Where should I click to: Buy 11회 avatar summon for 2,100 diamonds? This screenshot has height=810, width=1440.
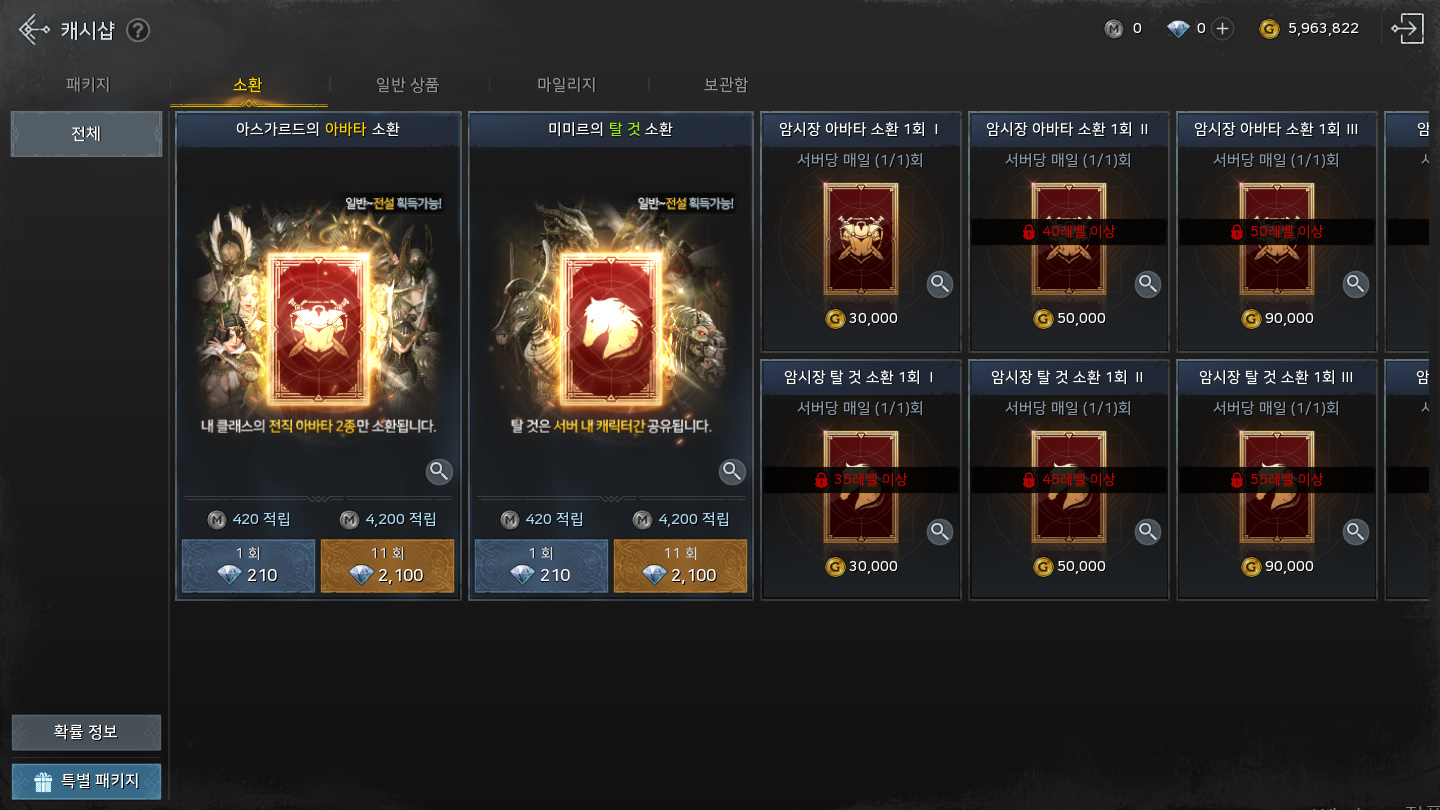(x=387, y=566)
